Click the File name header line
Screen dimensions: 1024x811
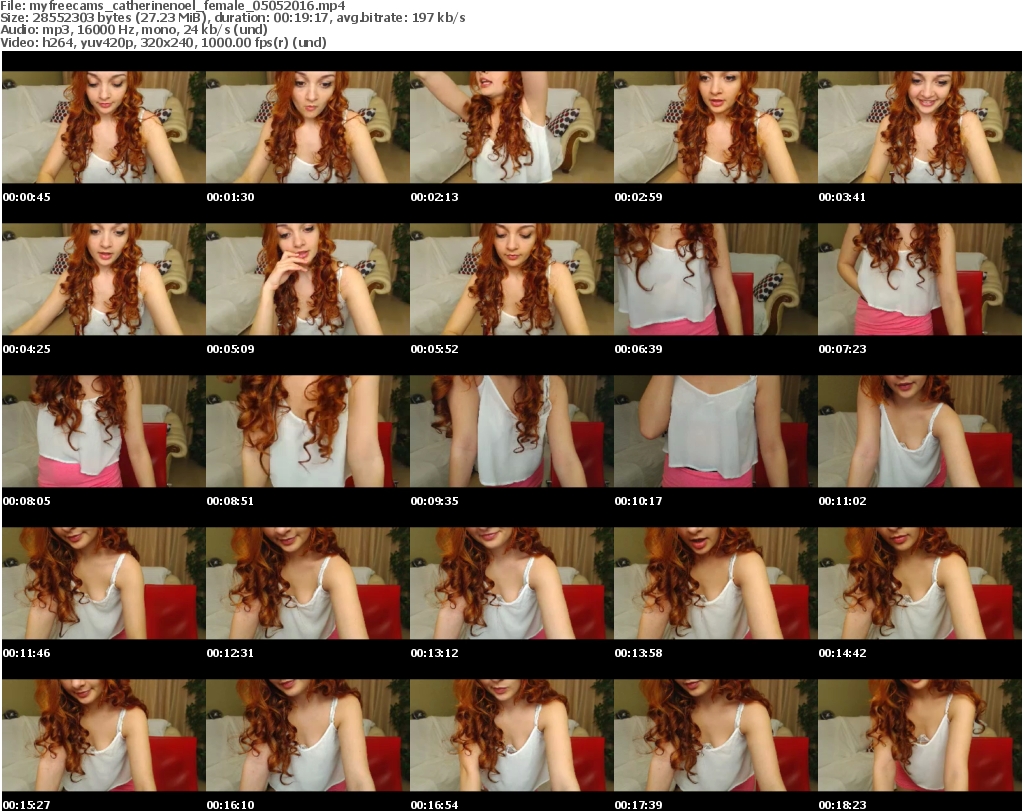tap(172, 5)
